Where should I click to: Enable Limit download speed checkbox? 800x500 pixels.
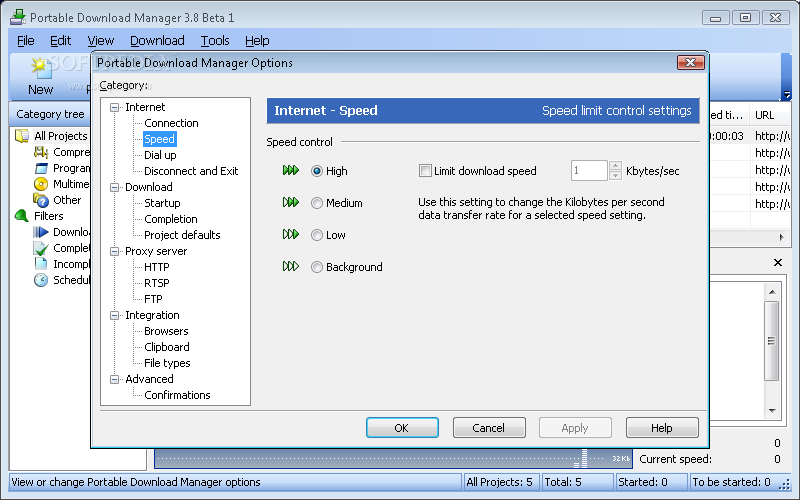click(x=425, y=170)
